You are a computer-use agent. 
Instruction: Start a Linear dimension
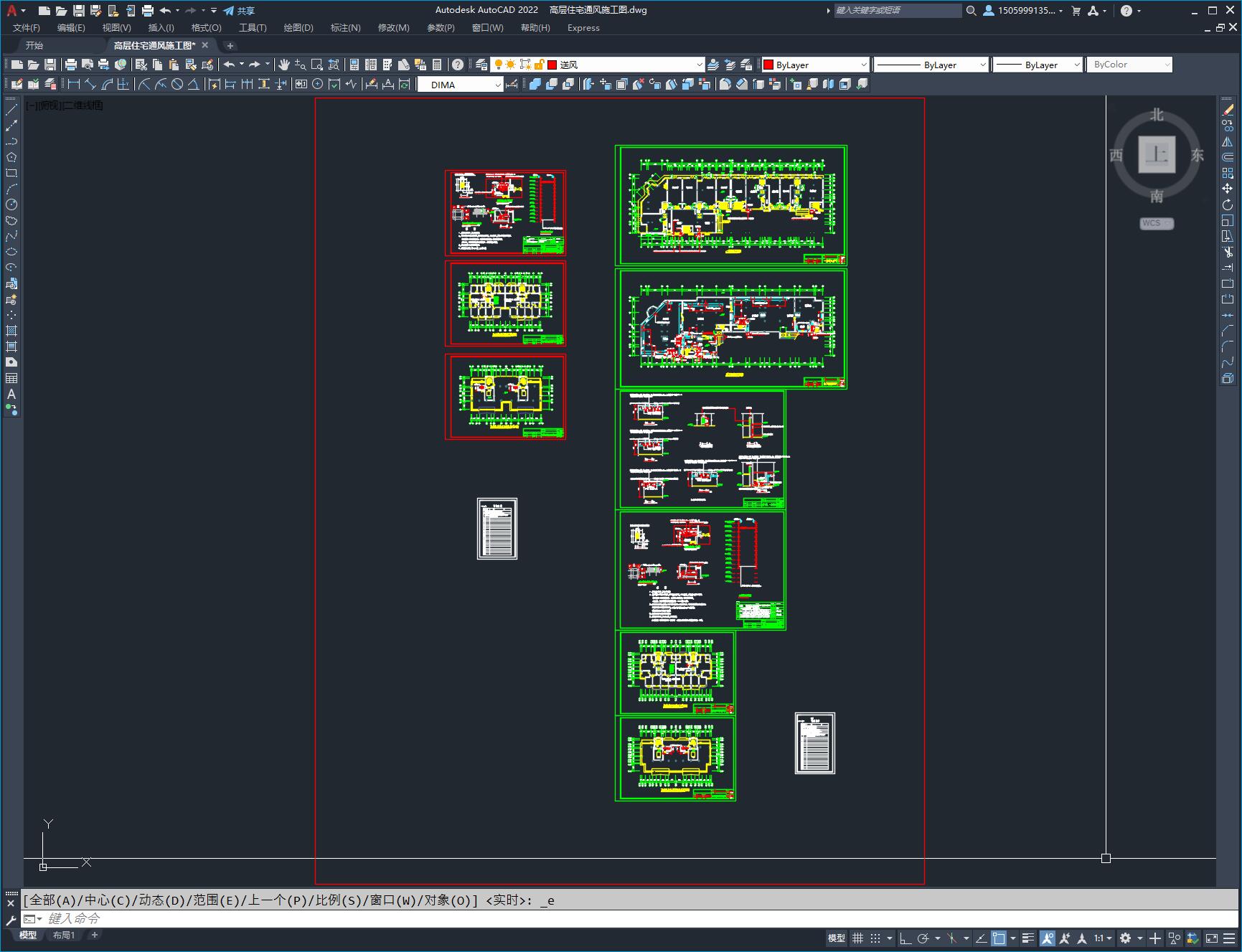[73, 84]
